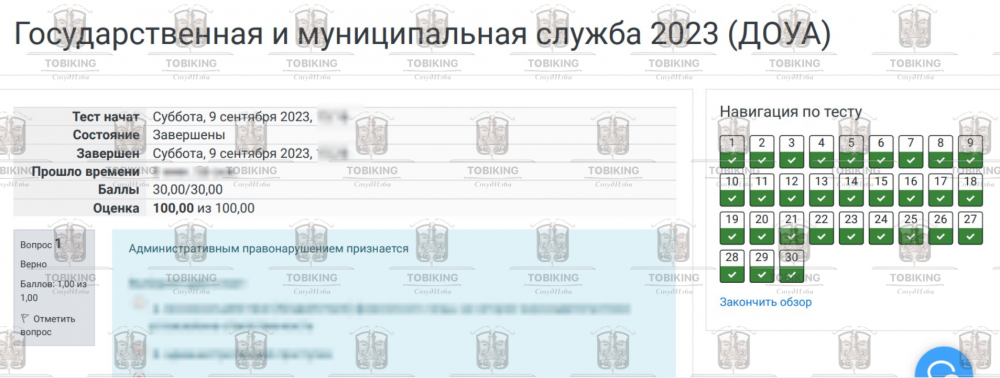Select the first blurred answer radio button
Screen dimensions: 1000x378
point(138,302)
